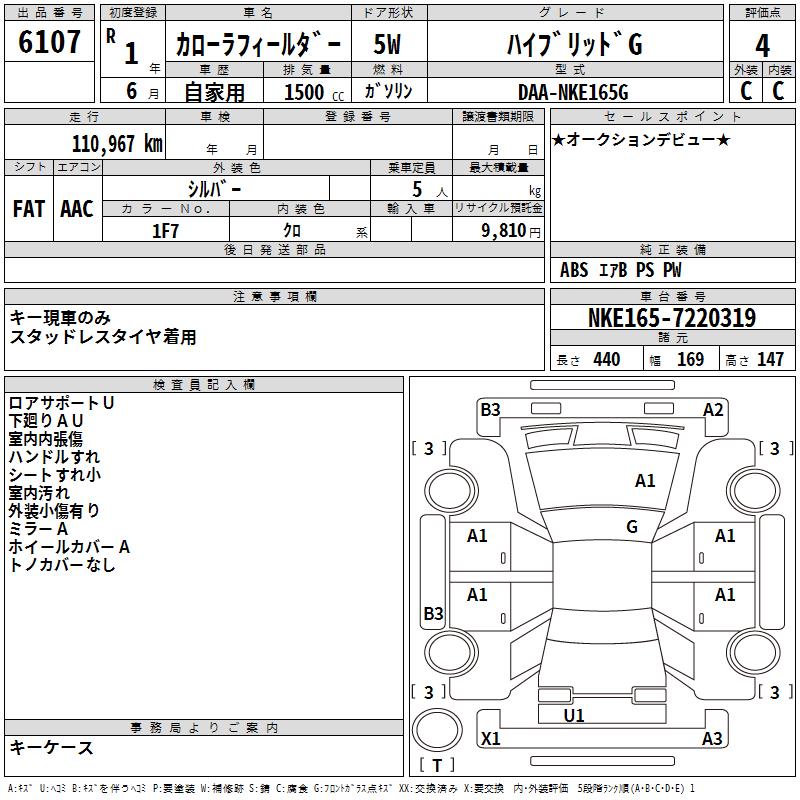The width and height of the screenshot is (800, 800).
Task: Click inspector note 外装小傷有り
Action: [x=54, y=510]
